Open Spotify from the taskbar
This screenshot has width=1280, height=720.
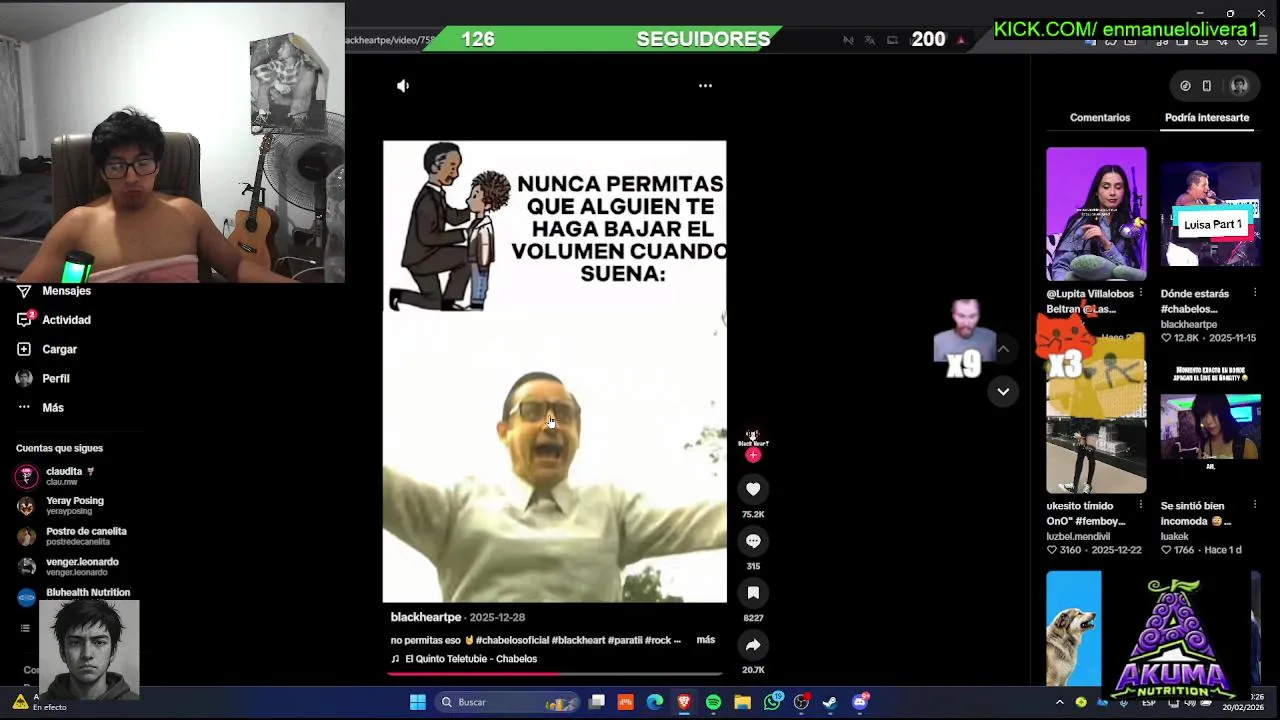click(x=713, y=702)
